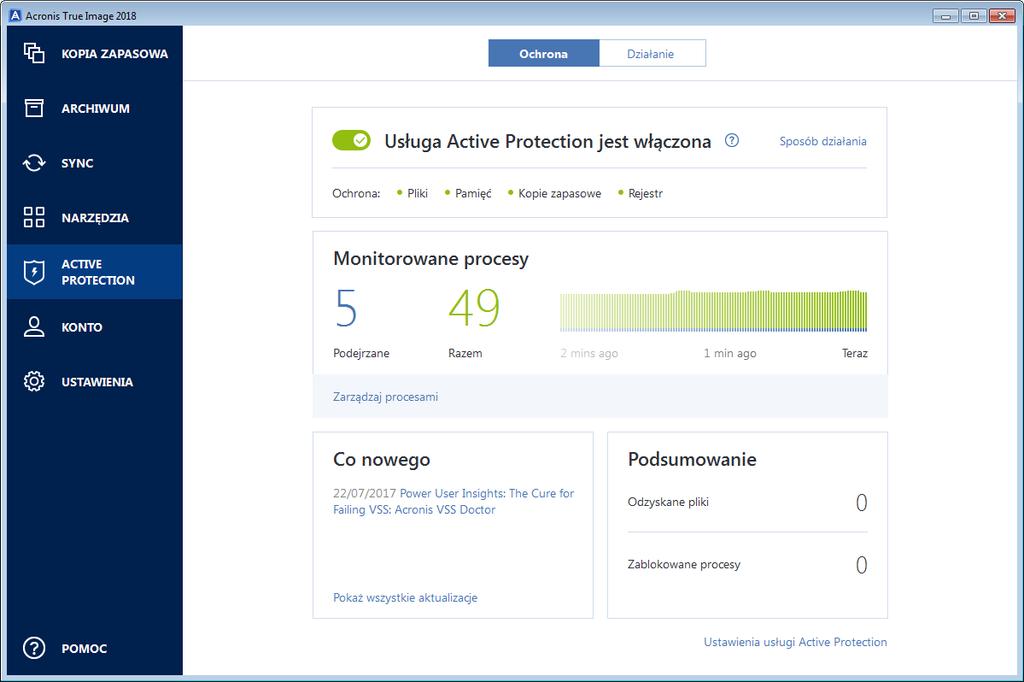Turn off the Active Protection service switch

(351, 140)
